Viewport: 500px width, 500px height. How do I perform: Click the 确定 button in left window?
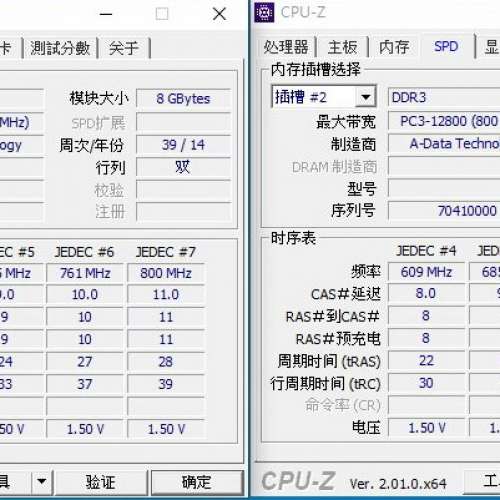[x=197, y=482]
